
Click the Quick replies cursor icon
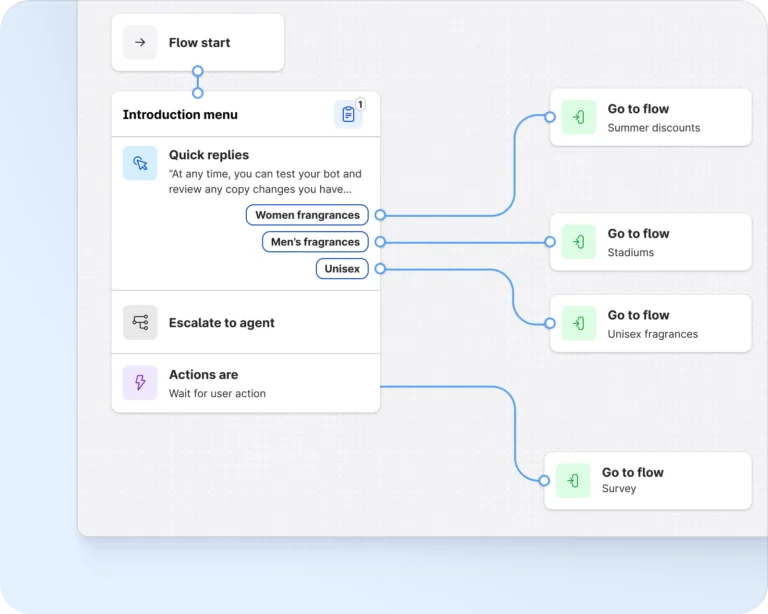pos(140,163)
